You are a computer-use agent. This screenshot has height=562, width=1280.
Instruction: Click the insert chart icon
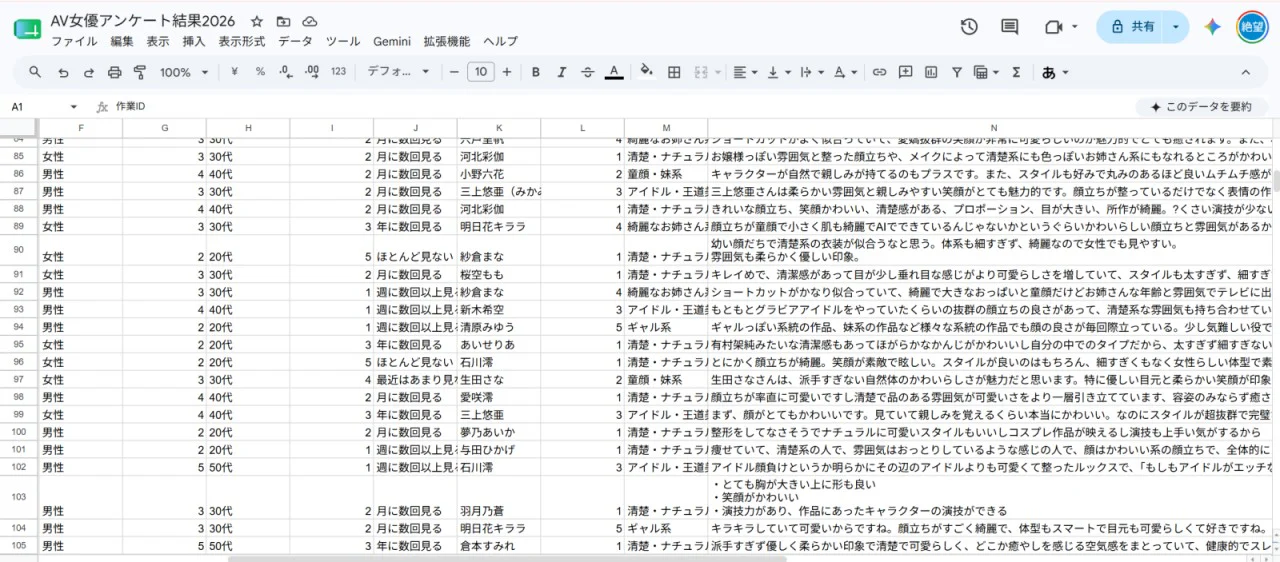[x=931, y=72]
